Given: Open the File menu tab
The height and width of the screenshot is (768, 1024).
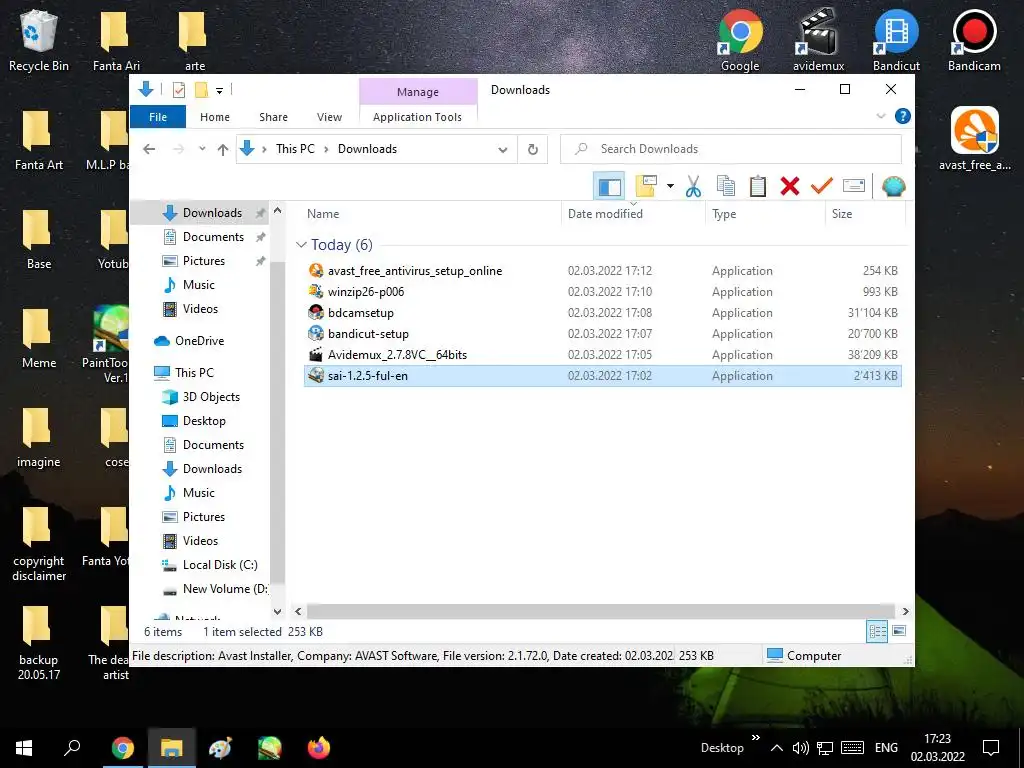Looking at the screenshot, I should pos(158,117).
